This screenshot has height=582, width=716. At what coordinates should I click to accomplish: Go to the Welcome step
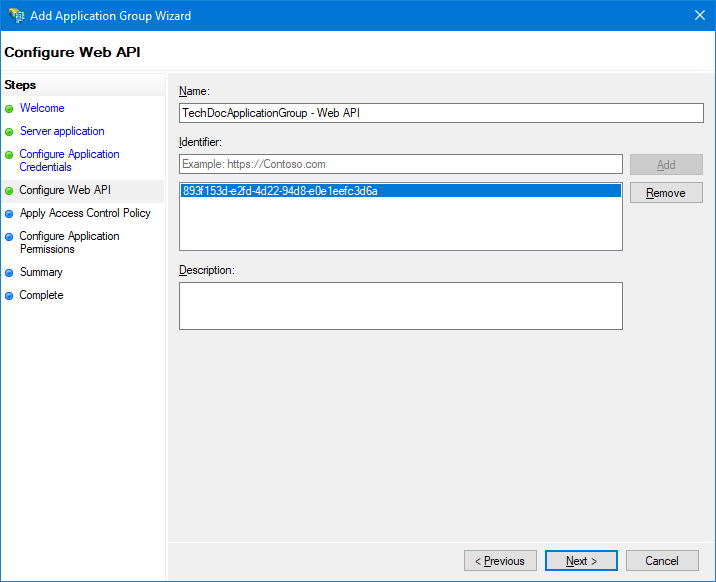(x=42, y=108)
